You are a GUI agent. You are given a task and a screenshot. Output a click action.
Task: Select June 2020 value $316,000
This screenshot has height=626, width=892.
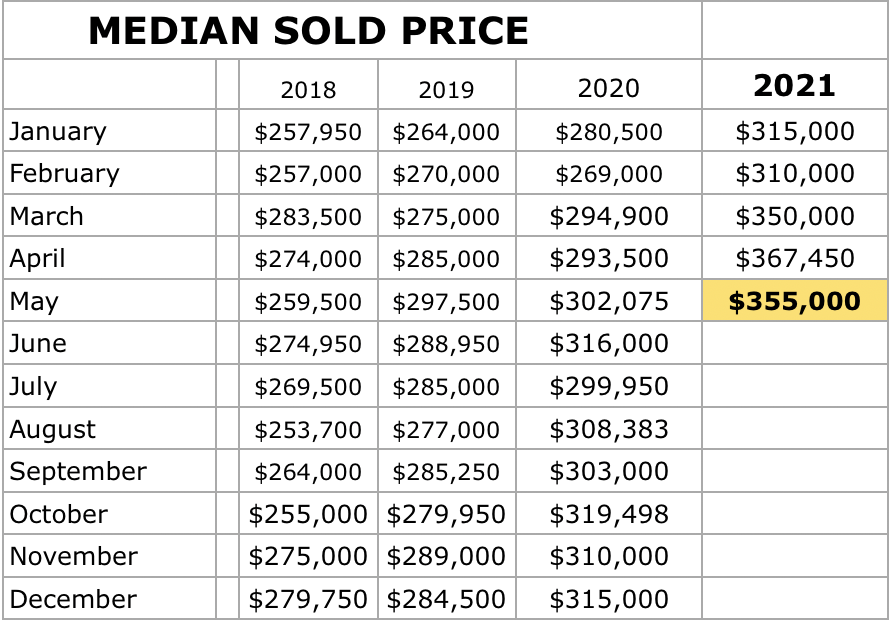[608, 344]
